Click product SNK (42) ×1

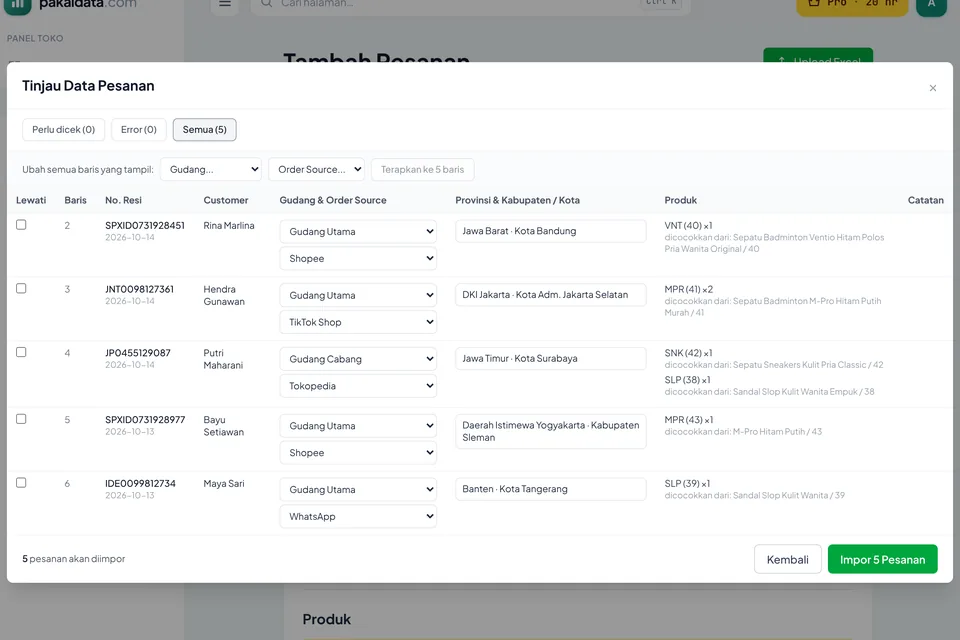click(x=688, y=353)
